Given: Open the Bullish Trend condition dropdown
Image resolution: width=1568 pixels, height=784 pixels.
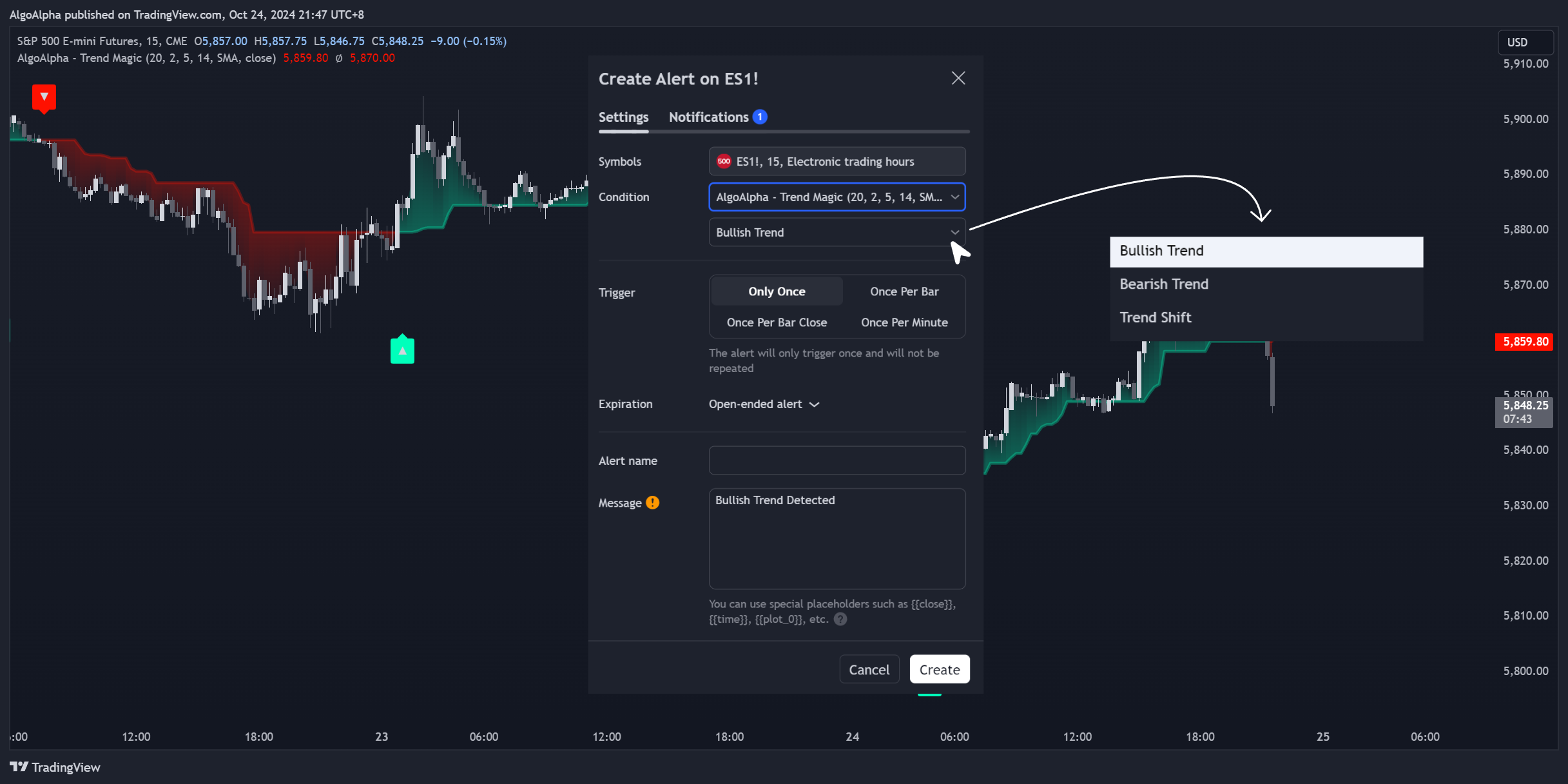Looking at the screenshot, I should pos(837,232).
